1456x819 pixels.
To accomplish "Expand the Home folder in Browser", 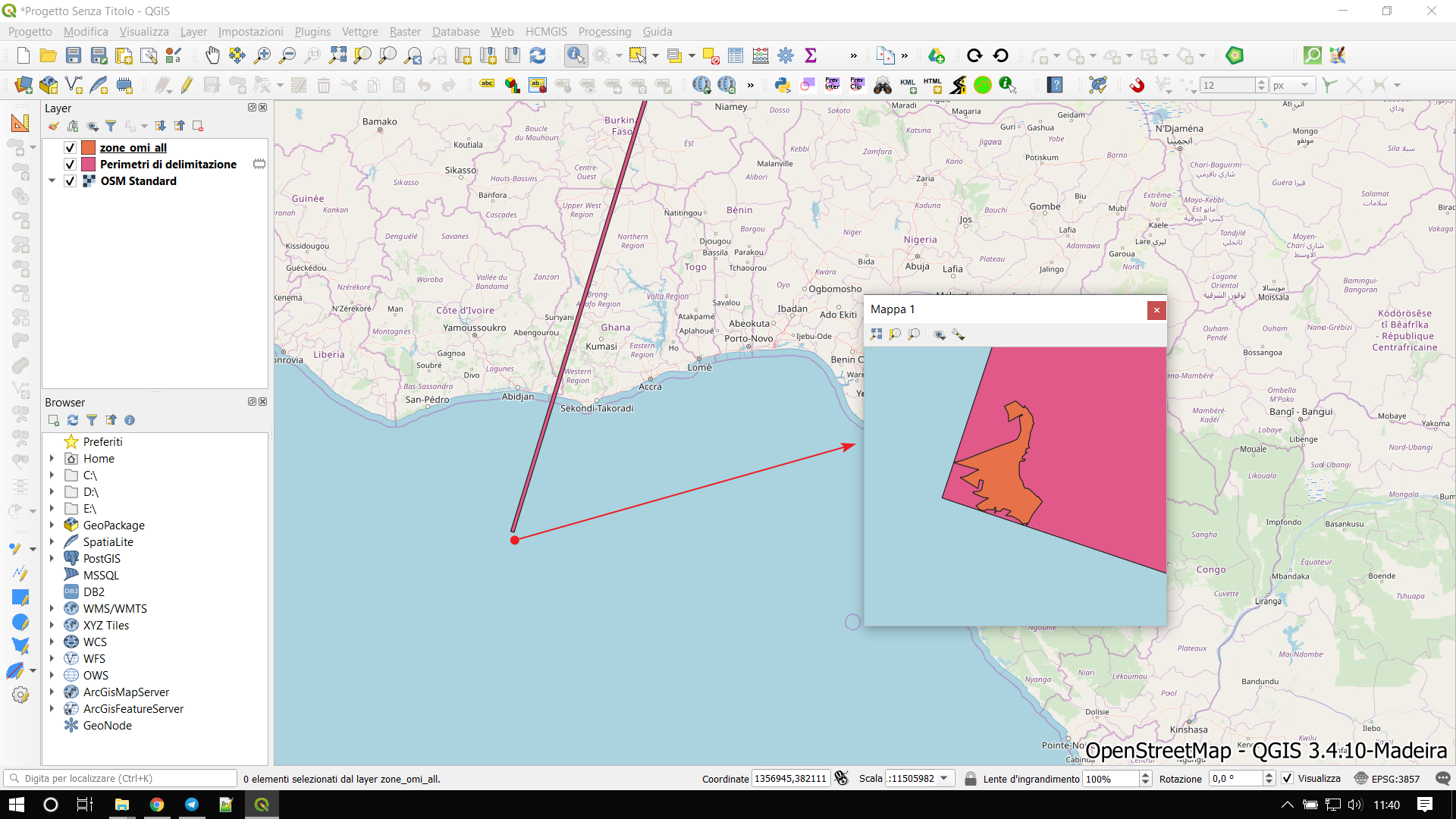I will [52, 459].
